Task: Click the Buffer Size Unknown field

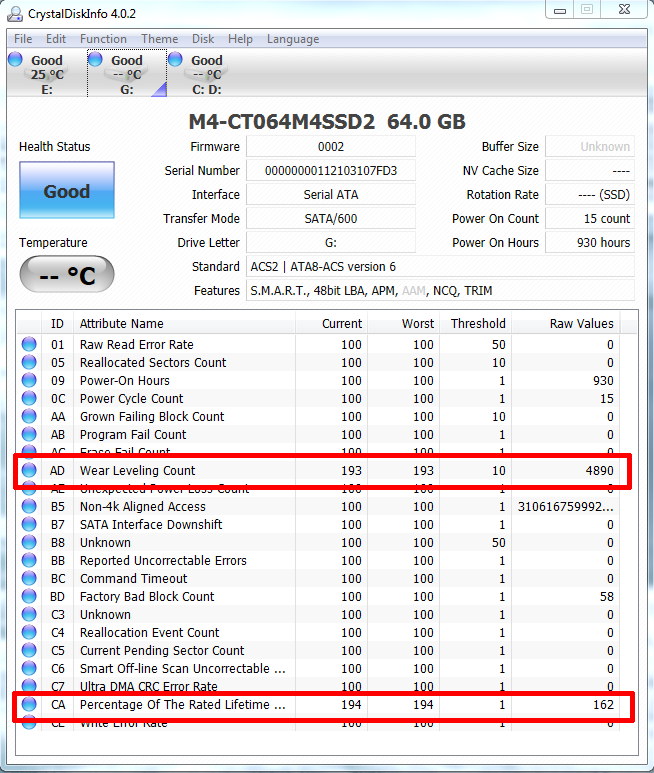Action: click(x=590, y=147)
